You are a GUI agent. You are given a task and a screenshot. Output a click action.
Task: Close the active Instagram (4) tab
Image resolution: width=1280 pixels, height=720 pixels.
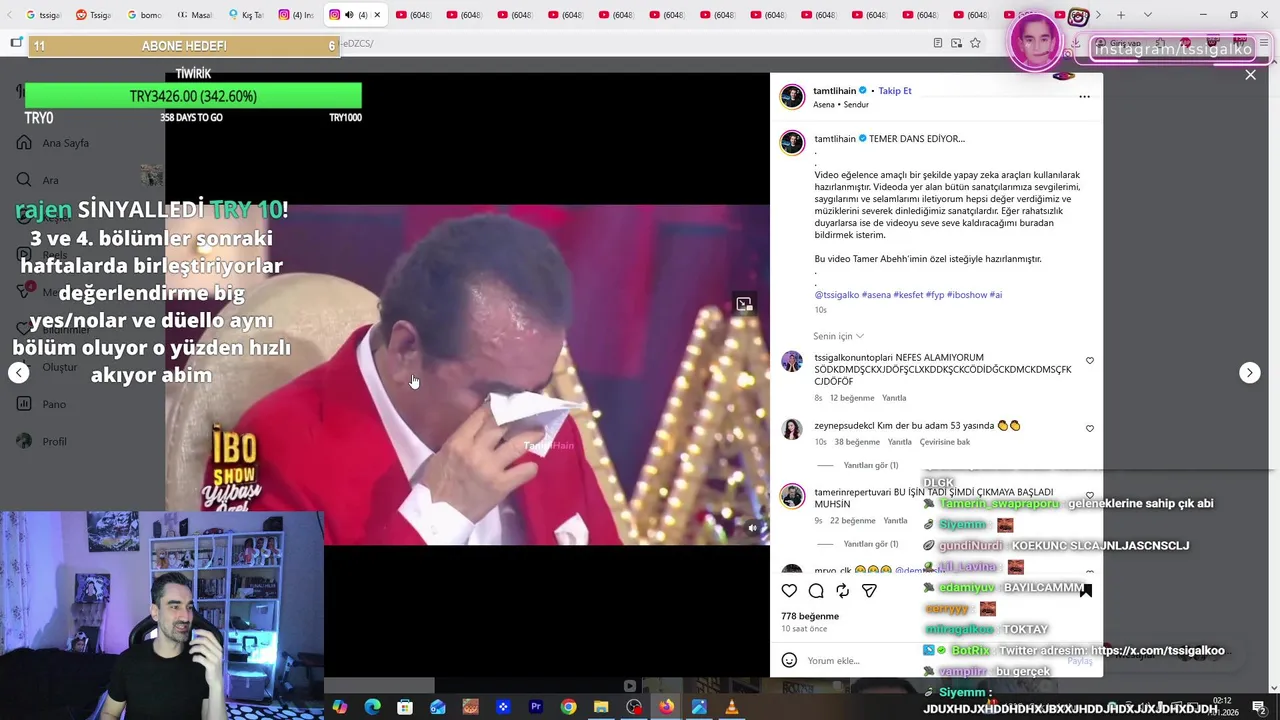click(377, 15)
